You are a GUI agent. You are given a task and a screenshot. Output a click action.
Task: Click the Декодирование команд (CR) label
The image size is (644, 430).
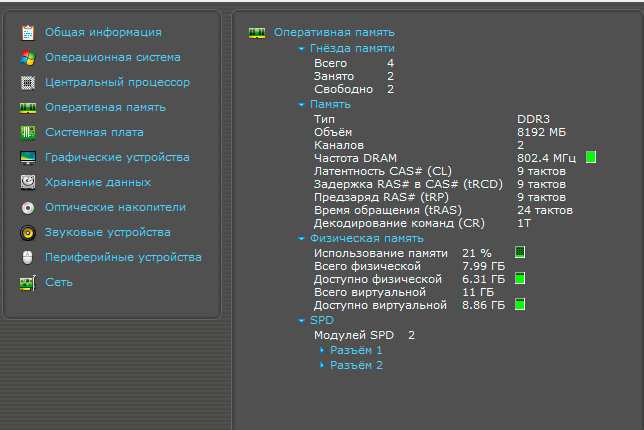[399, 223]
